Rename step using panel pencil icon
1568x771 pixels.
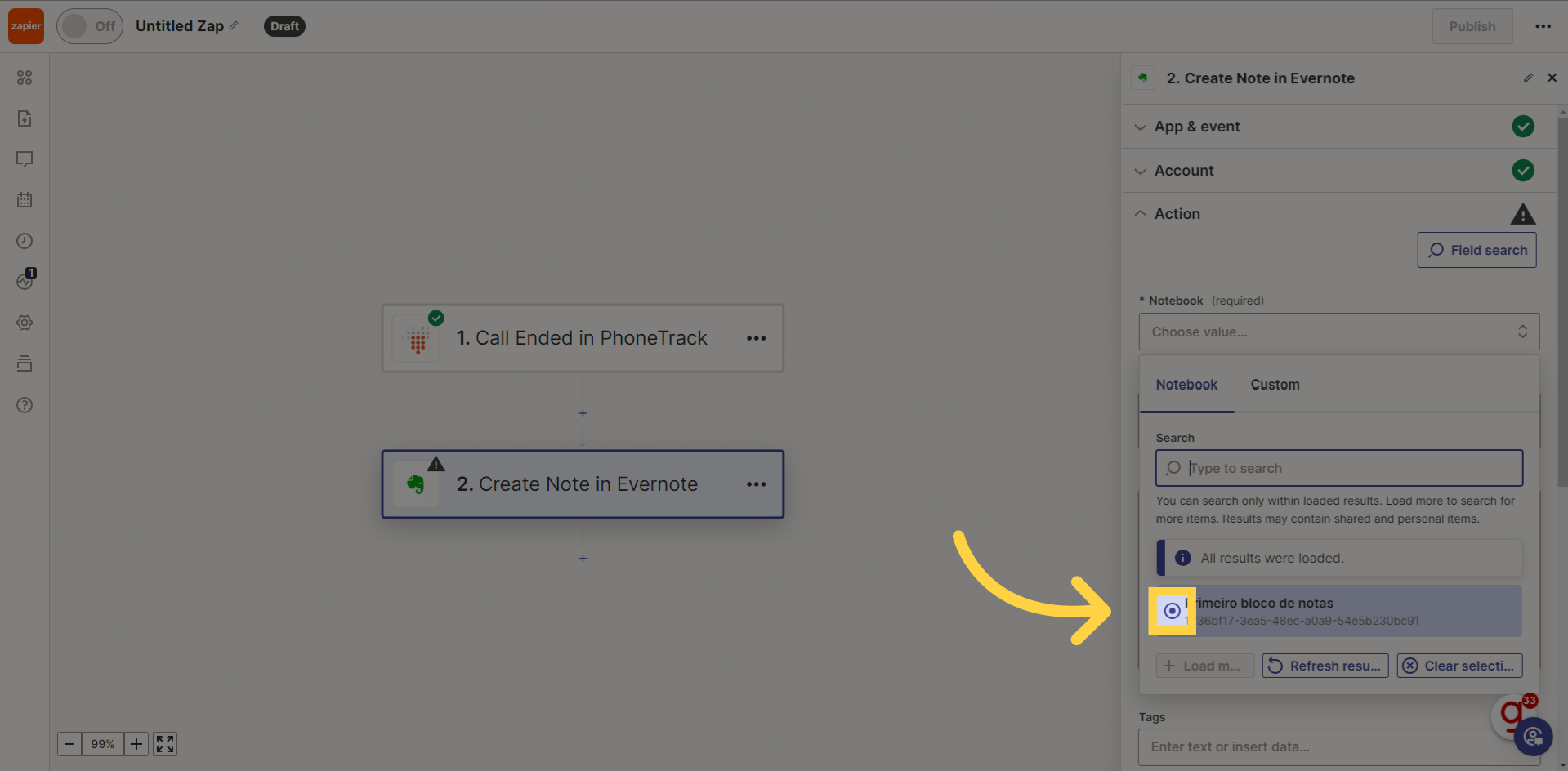1528,78
